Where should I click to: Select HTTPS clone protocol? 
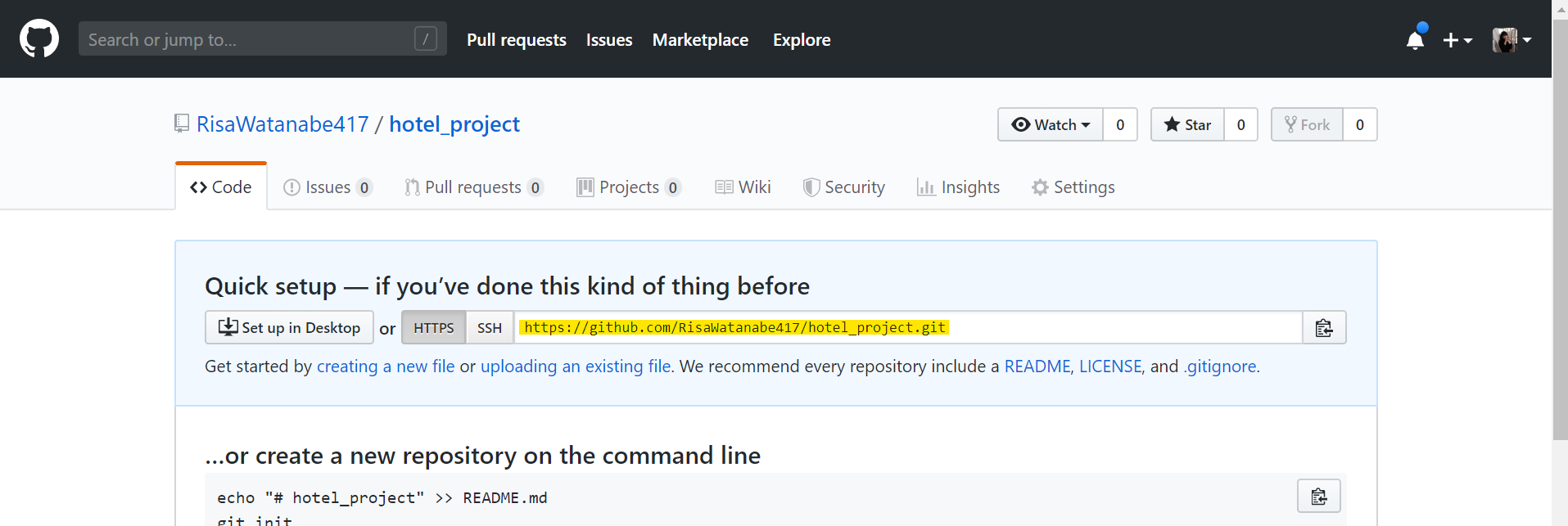[x=433, y=328]
